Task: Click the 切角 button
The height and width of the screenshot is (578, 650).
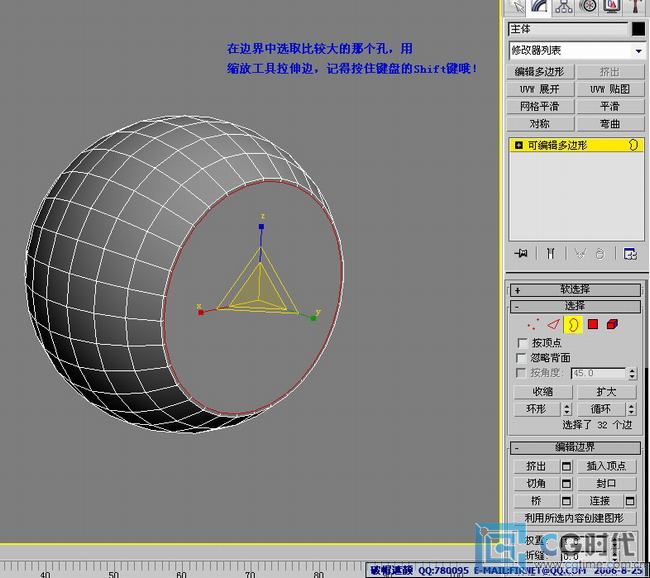Action: click(536, 483)
